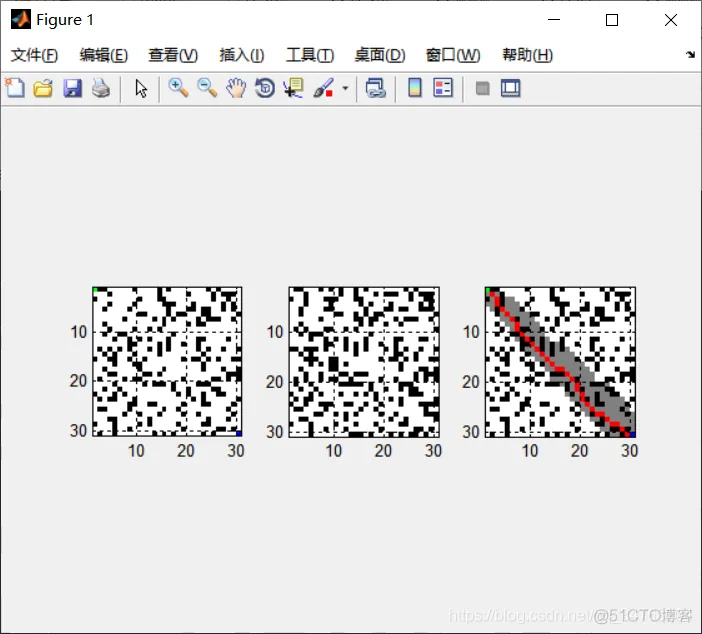
Task: Click the left obstacle grid plot
Action: (x=167, y=362)
